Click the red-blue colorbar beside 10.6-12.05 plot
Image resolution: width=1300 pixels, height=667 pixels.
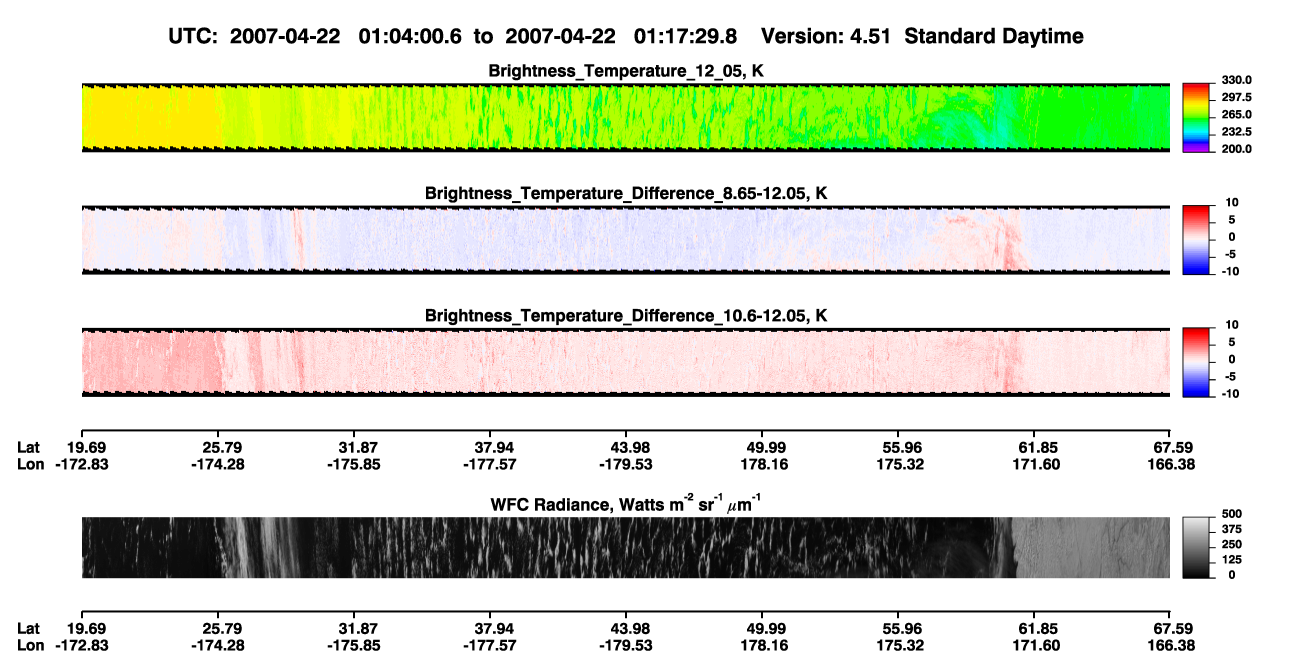1196,361
